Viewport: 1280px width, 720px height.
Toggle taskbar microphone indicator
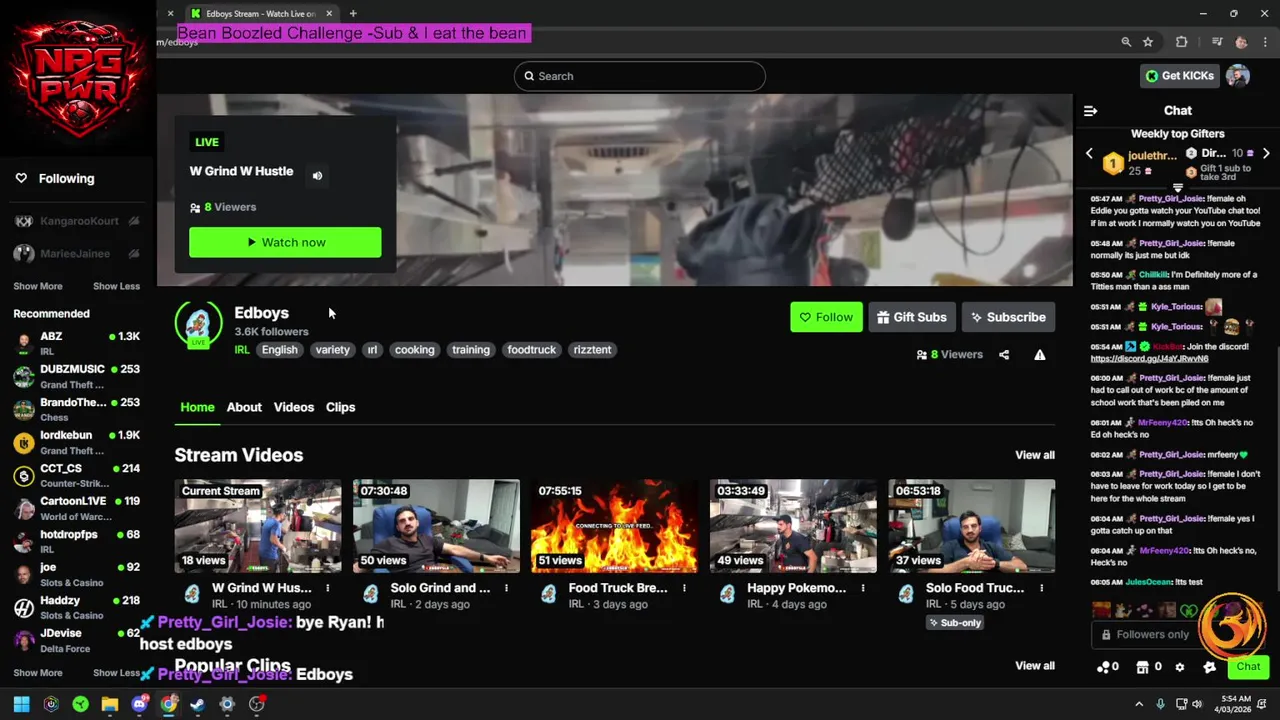(x=1160, y=704)
